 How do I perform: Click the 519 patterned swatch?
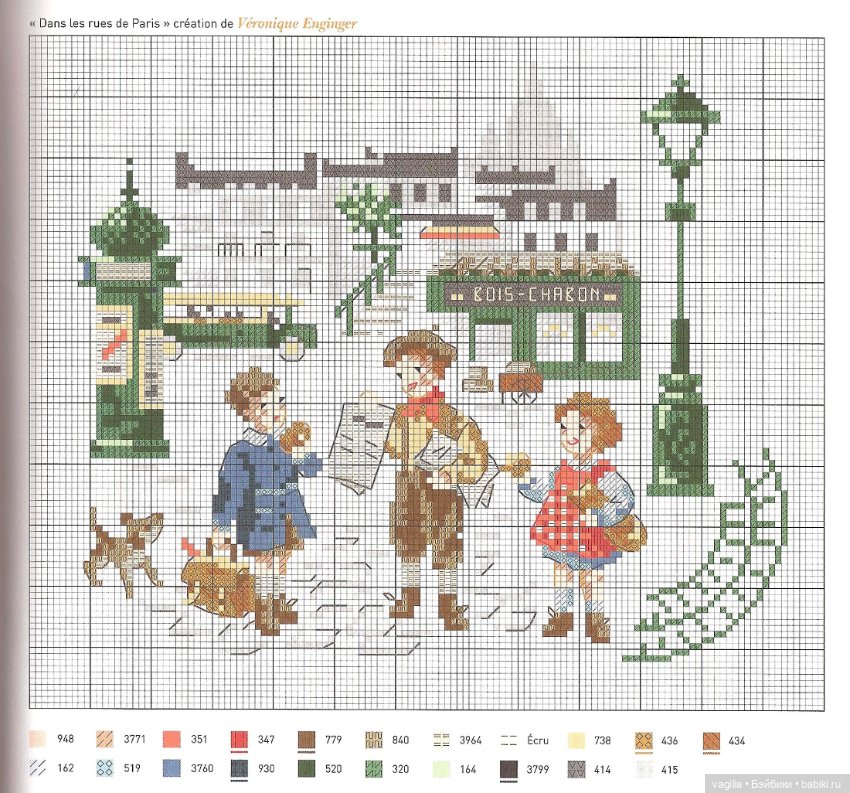click(x=105, y=769)
